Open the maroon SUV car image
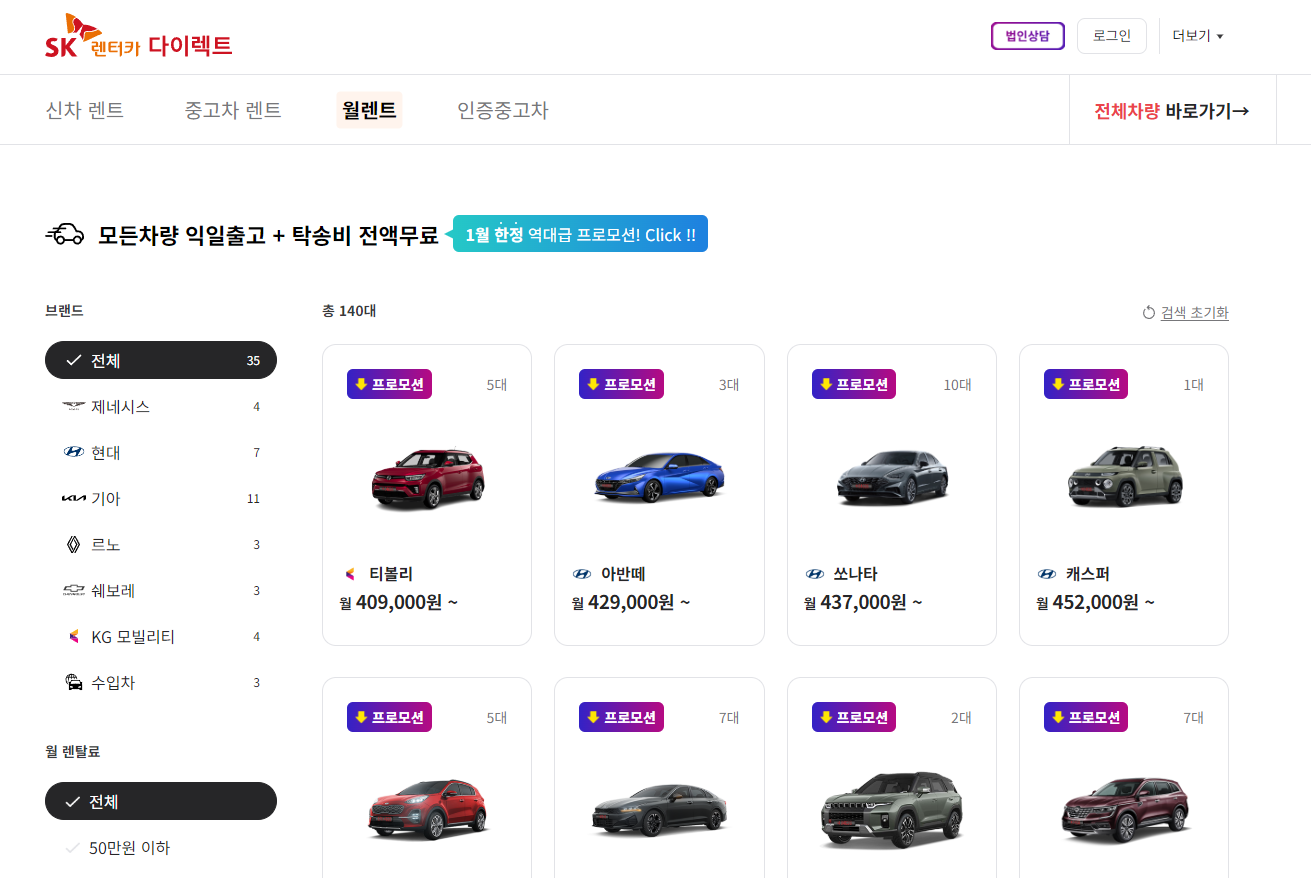 (1124, 808)
